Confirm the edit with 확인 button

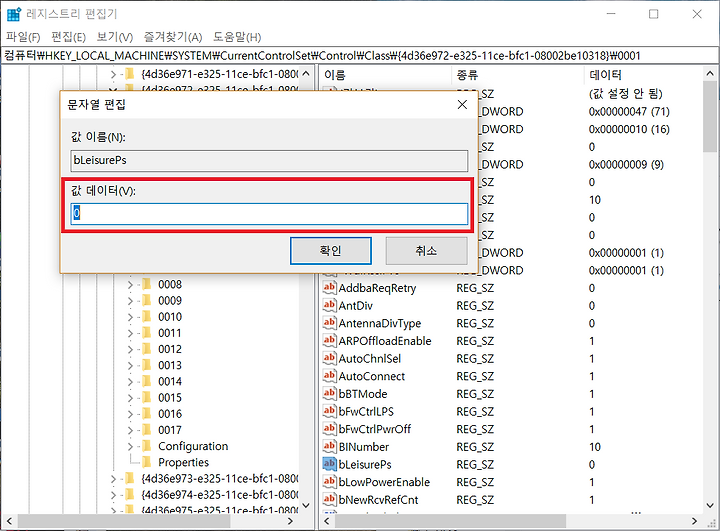point(331,251)
